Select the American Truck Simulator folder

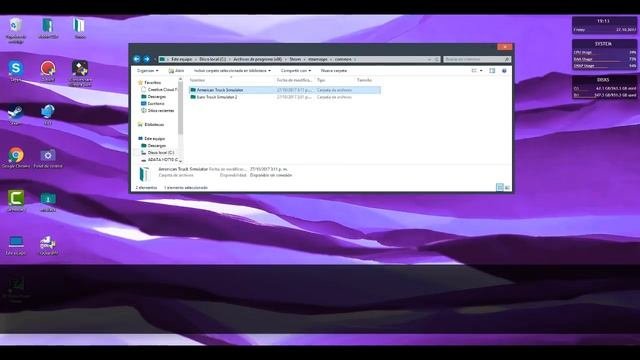[x=285, y=90]
